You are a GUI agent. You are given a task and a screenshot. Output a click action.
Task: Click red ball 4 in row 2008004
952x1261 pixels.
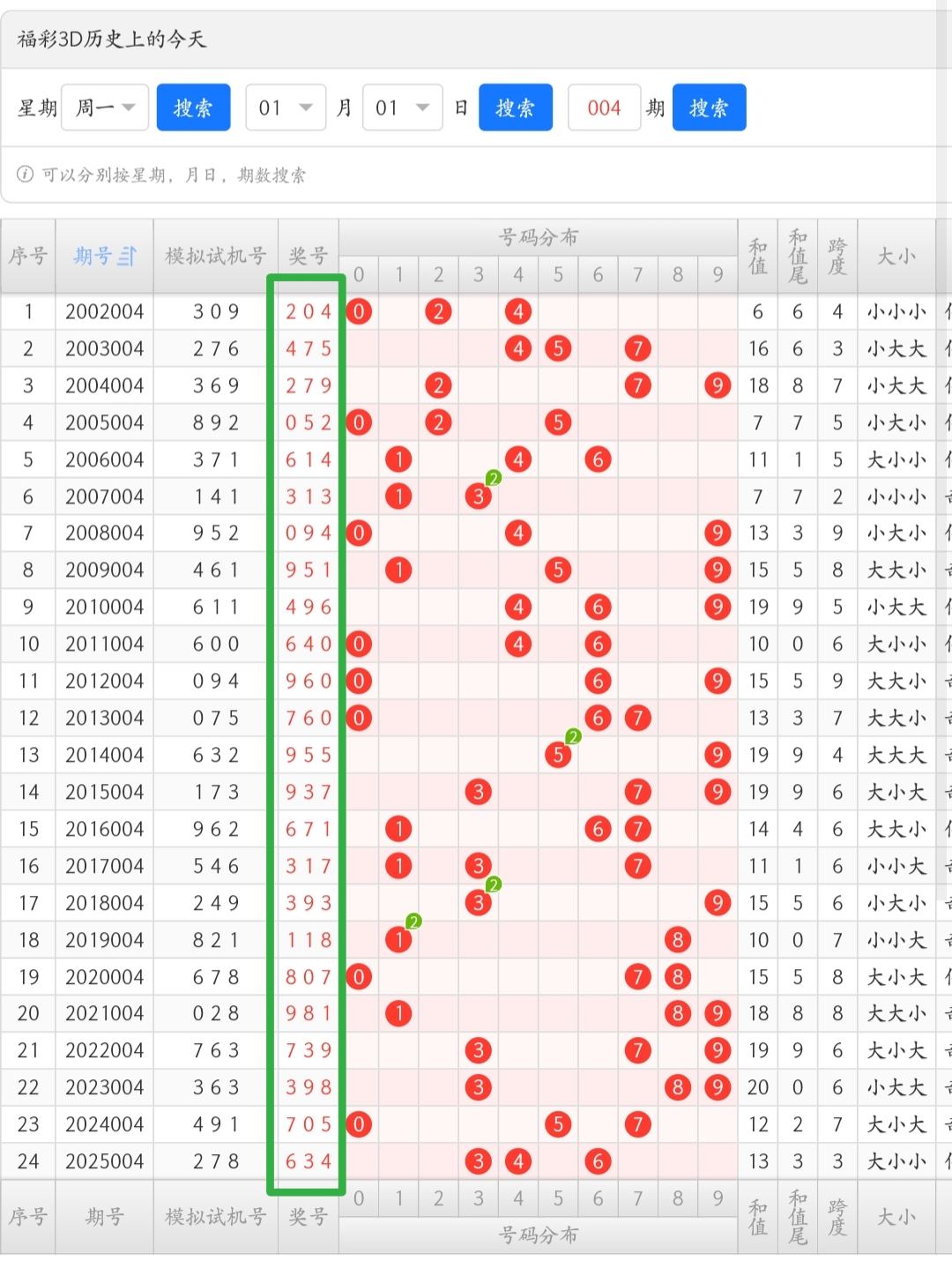click(518, 533)
